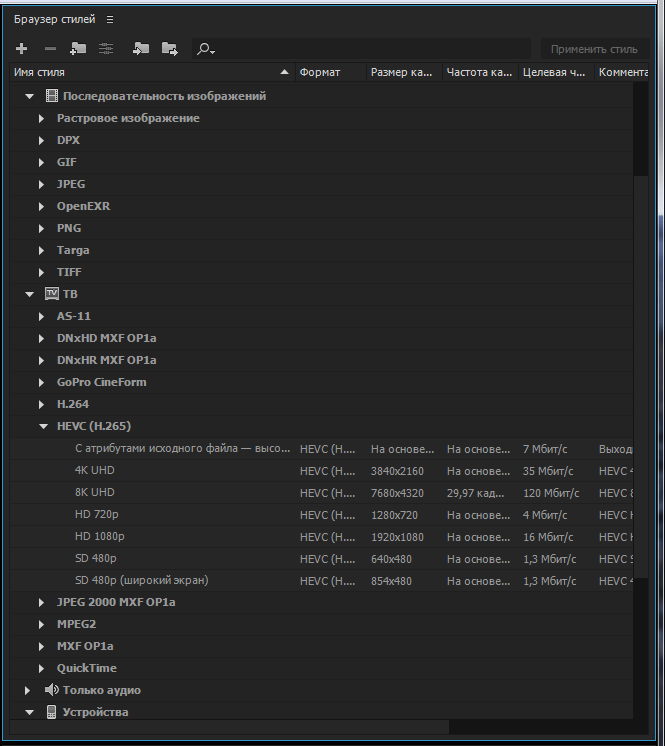Click the 3840x2160 frame size cell
Image resolution: width=665 pixels, height=746 pixels.
pyautogui.click(x=397, y=471)
